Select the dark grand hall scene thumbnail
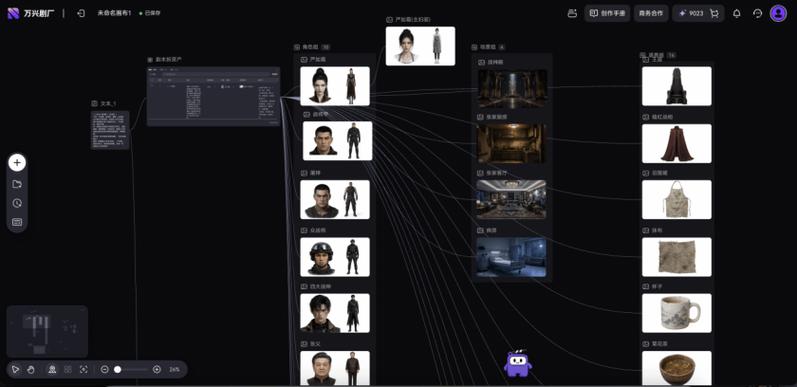797x387 pixels. (513, 88)
